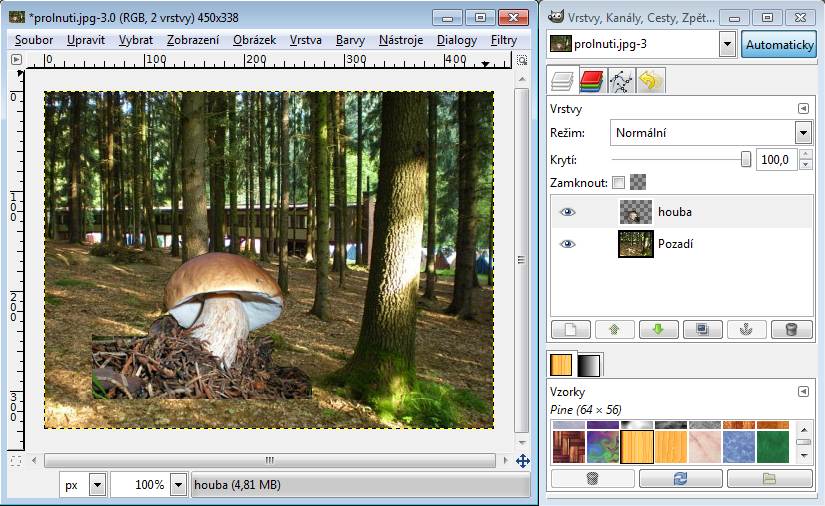The image size is (825, 506).
Task: Open the Filtry menu
Action: pyautogui.click(x=504, y=40)
